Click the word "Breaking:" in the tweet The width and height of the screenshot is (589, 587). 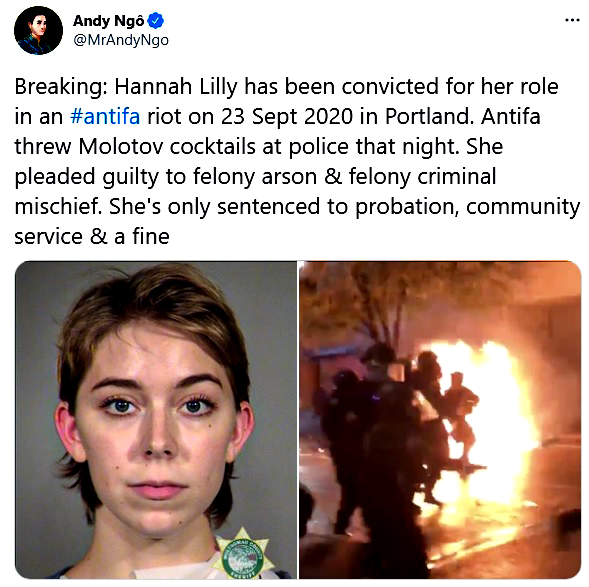point(61,87)
